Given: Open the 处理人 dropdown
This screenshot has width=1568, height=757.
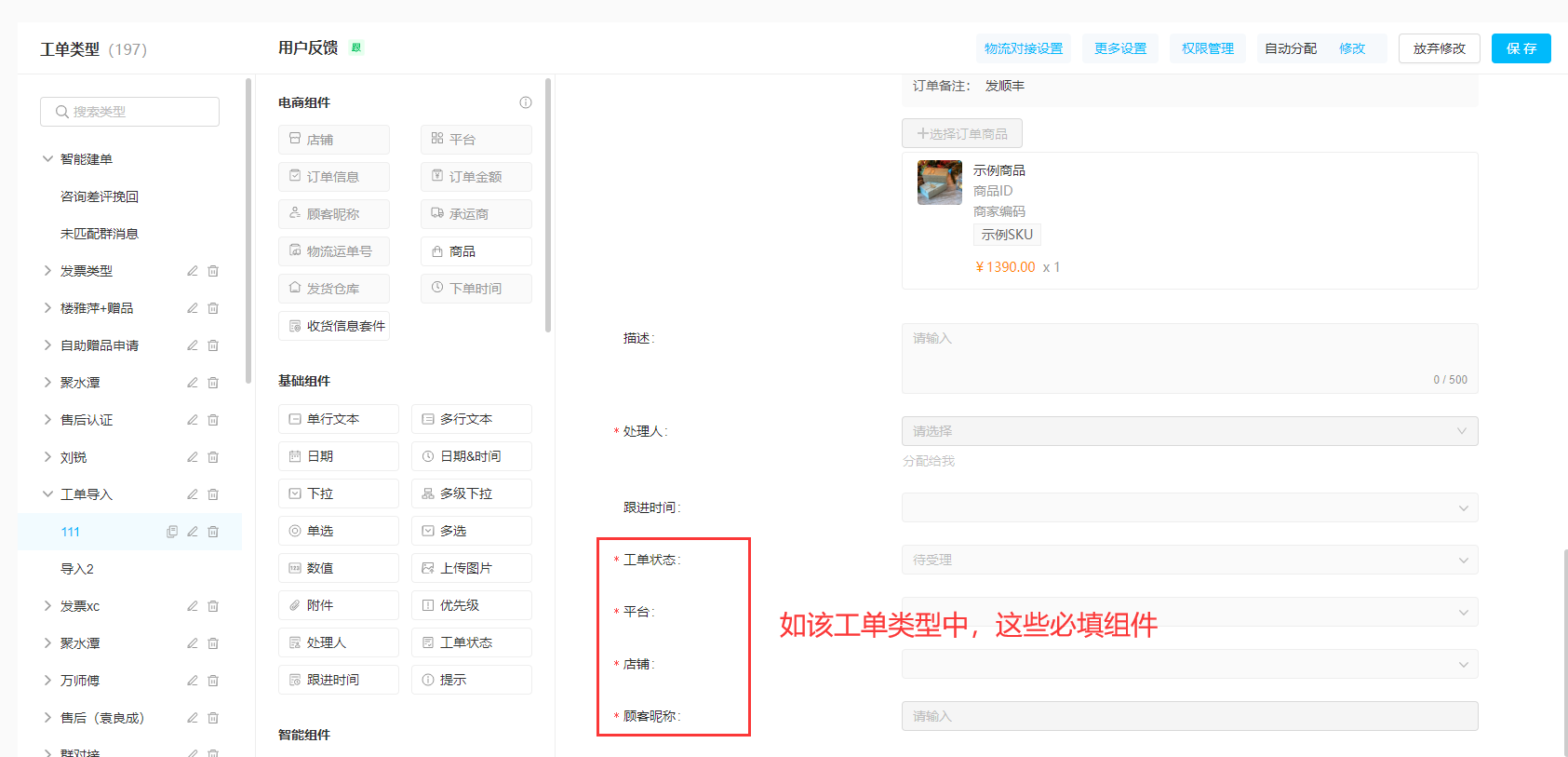Looking at the screenshot, I should pos(1190,431).
